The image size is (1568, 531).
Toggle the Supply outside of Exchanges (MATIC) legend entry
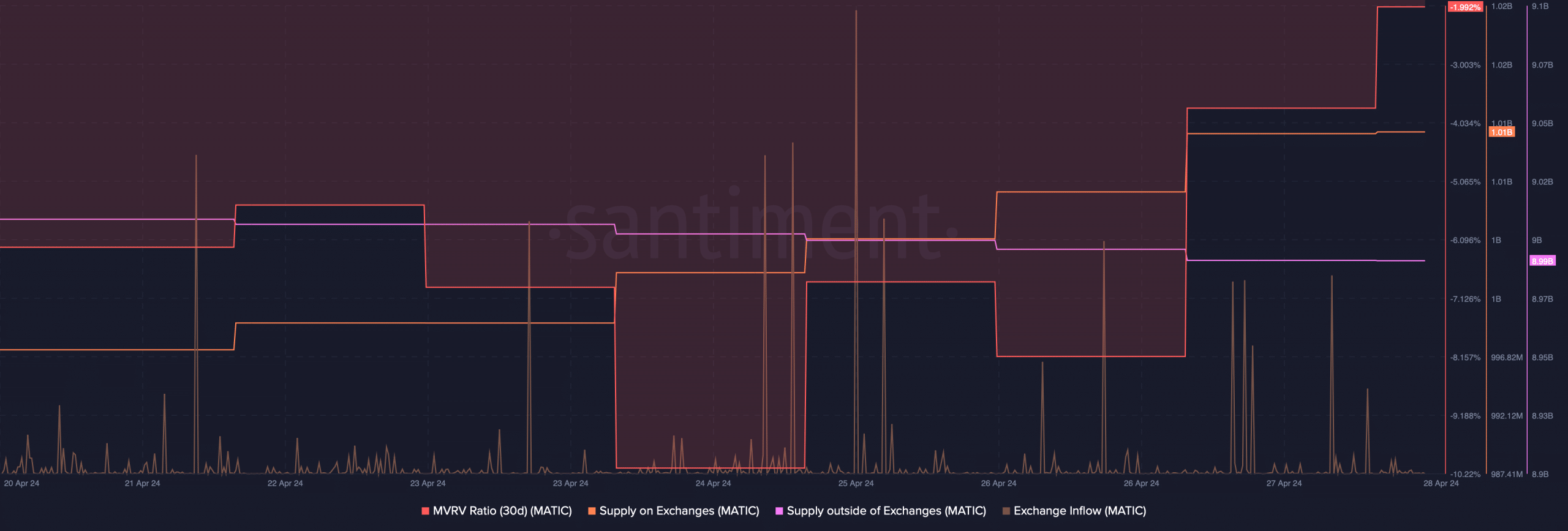[881, 511]
